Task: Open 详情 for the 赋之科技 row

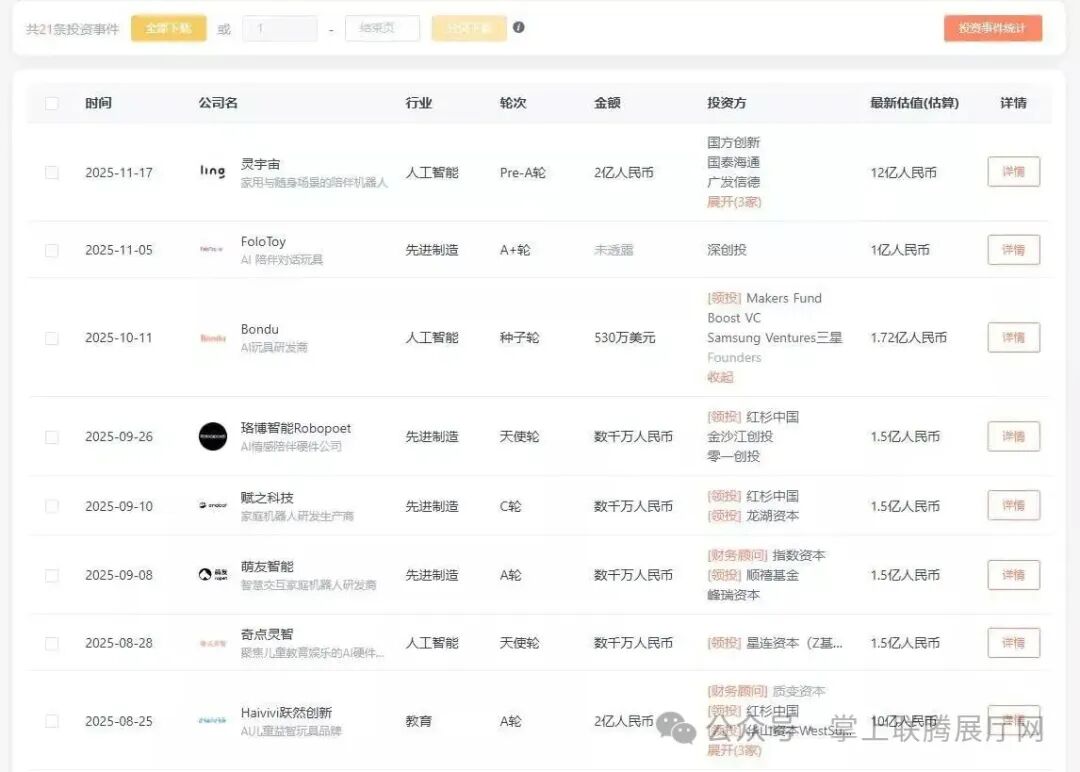Action: click(x=1013, y=505)
